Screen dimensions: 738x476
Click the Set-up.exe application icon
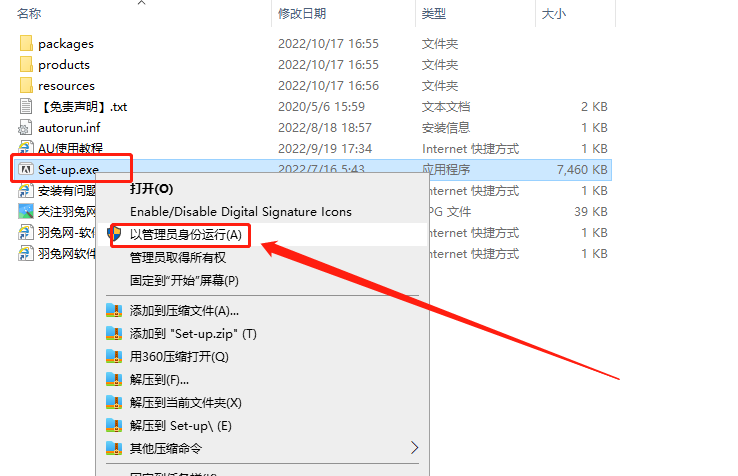pyautogui.click(x=26, y=170)
